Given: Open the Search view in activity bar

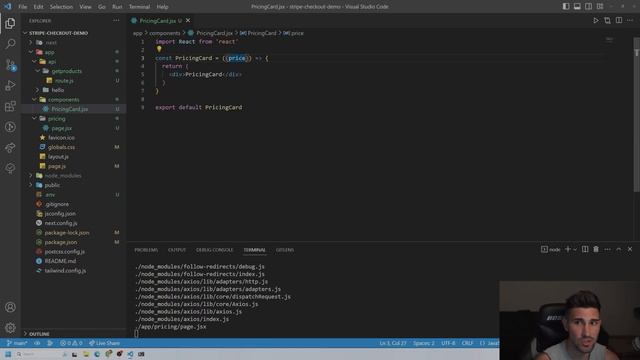Looking at the screenshot, I should pyautogui.click(x=10, y=44).
